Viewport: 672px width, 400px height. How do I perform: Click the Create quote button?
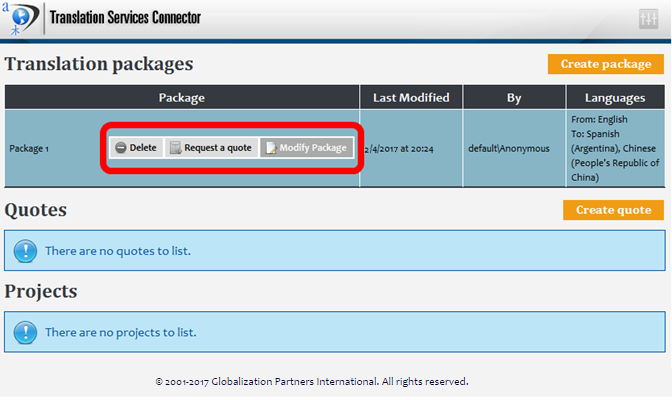[x=613, y=210]
